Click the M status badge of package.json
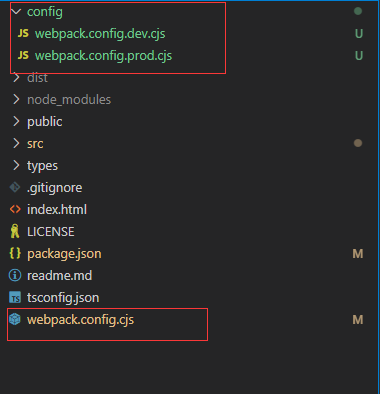This screenshot has height=394, width=380. (358, 254)
